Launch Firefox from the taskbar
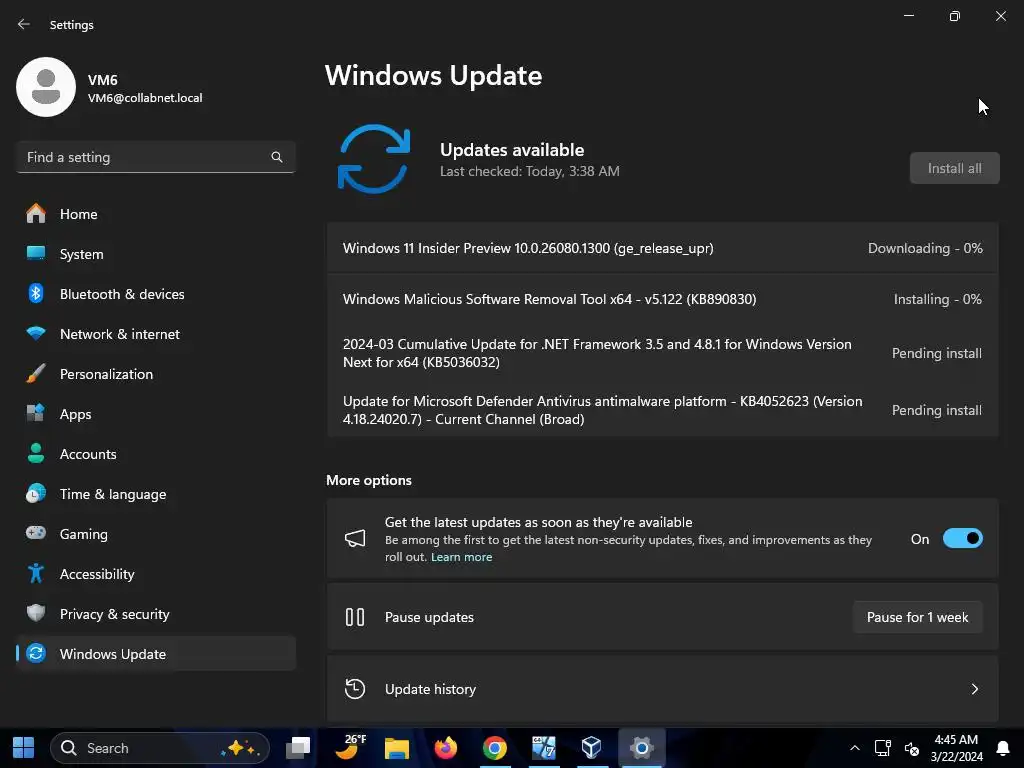This screenshot has height=768, width=1024. coord(446,748)
